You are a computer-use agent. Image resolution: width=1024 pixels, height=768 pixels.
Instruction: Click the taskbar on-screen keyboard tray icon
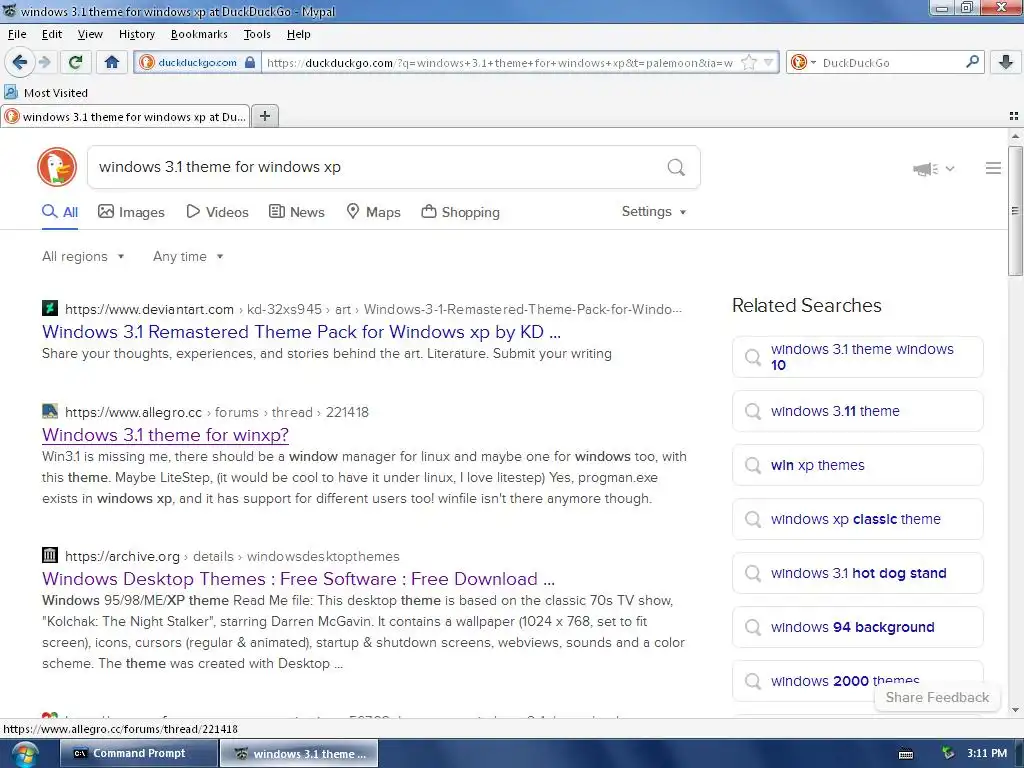(x=906, y=754)
